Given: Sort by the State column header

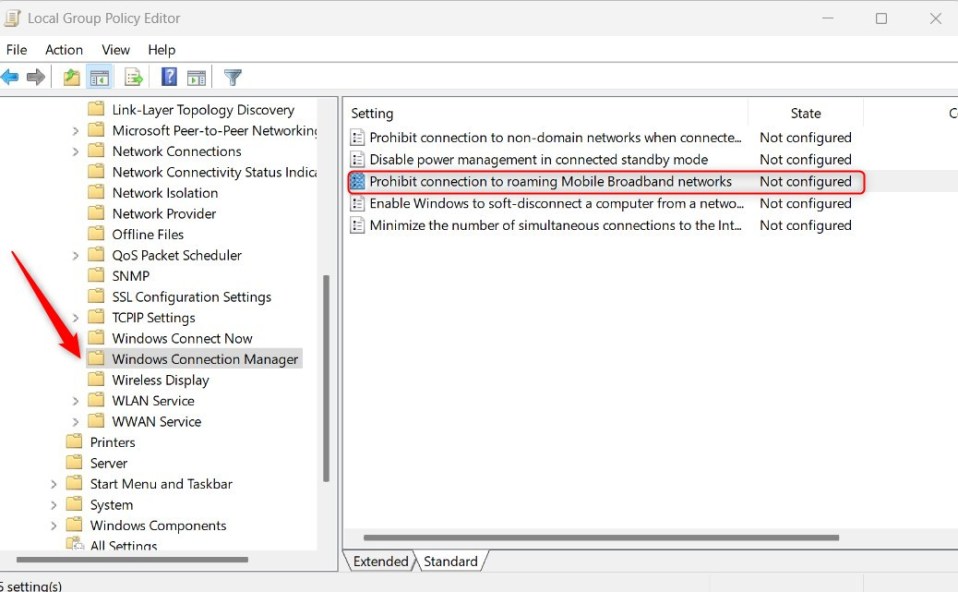Looking at the screenshot, I should click(805, 113).
